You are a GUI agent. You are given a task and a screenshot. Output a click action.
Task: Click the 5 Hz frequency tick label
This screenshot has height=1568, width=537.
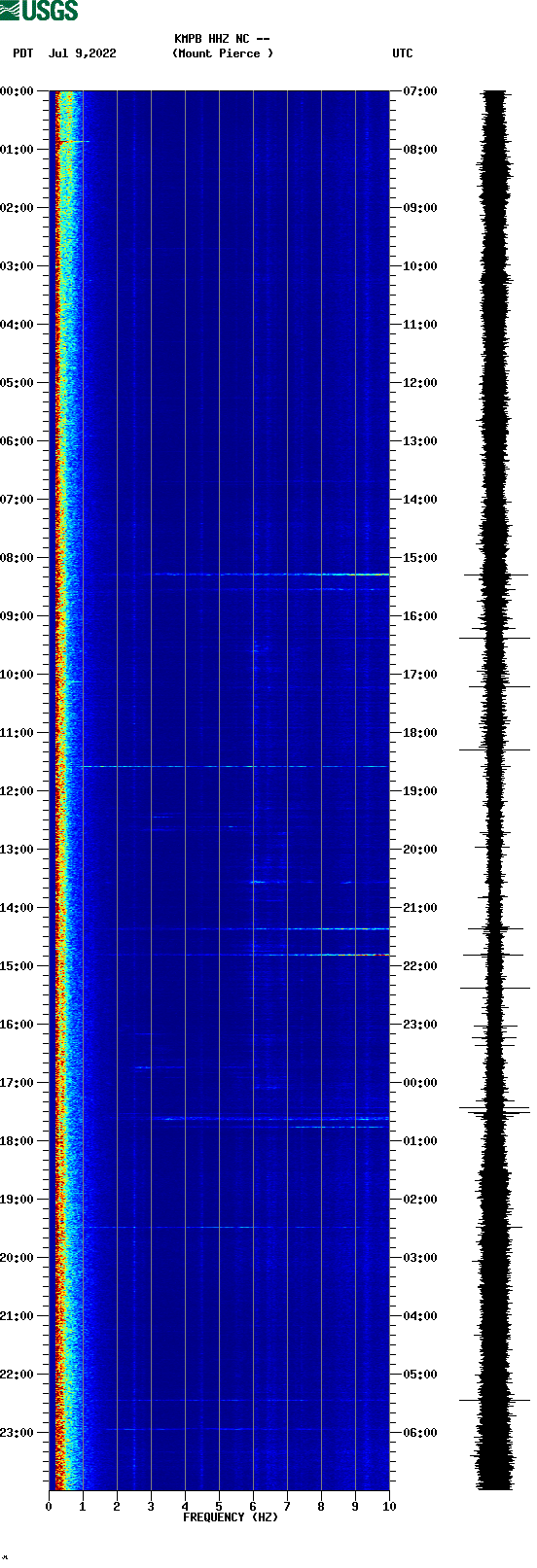click(219, 1507)
